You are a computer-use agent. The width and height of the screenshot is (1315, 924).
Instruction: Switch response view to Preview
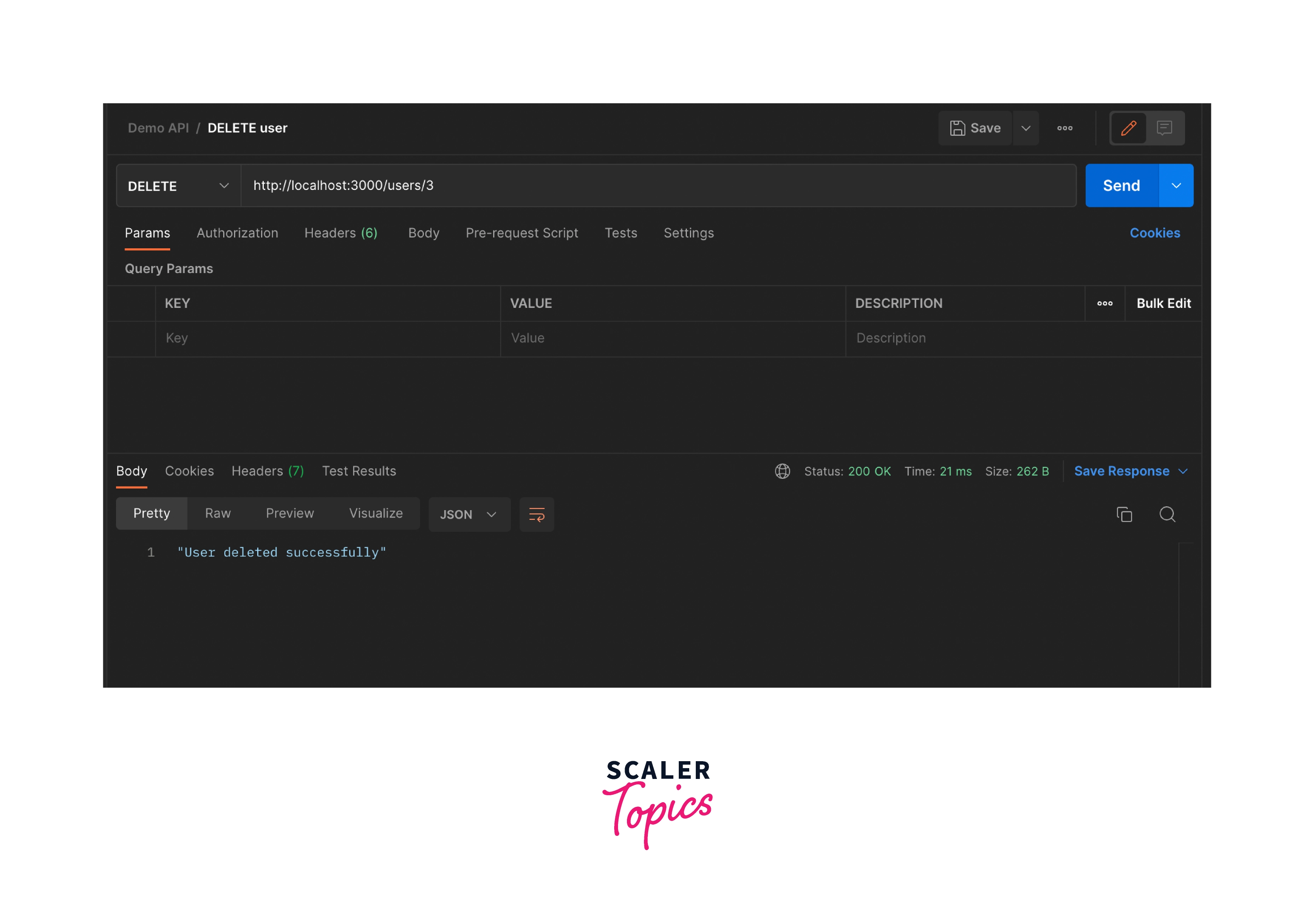click(289, 513)
